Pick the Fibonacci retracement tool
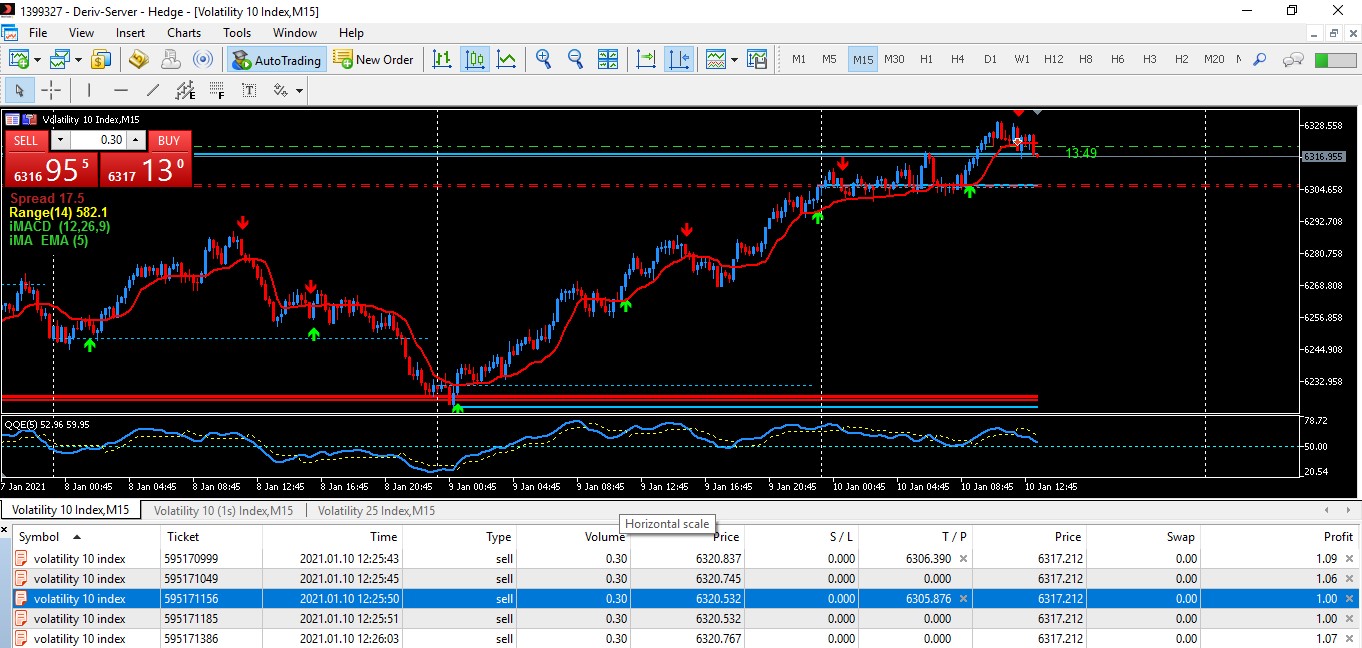This screenshot has width=1362, height=648. tap(217, 91)
